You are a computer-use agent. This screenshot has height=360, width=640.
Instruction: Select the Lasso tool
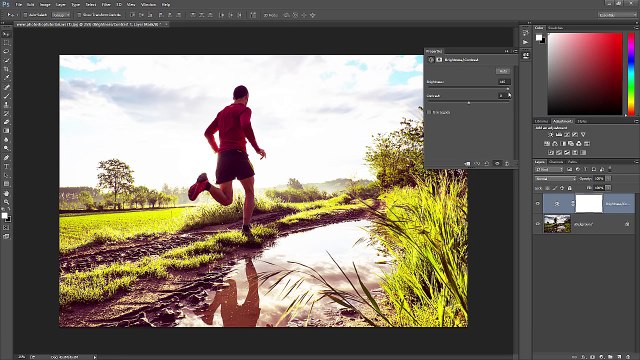(6, 51)
